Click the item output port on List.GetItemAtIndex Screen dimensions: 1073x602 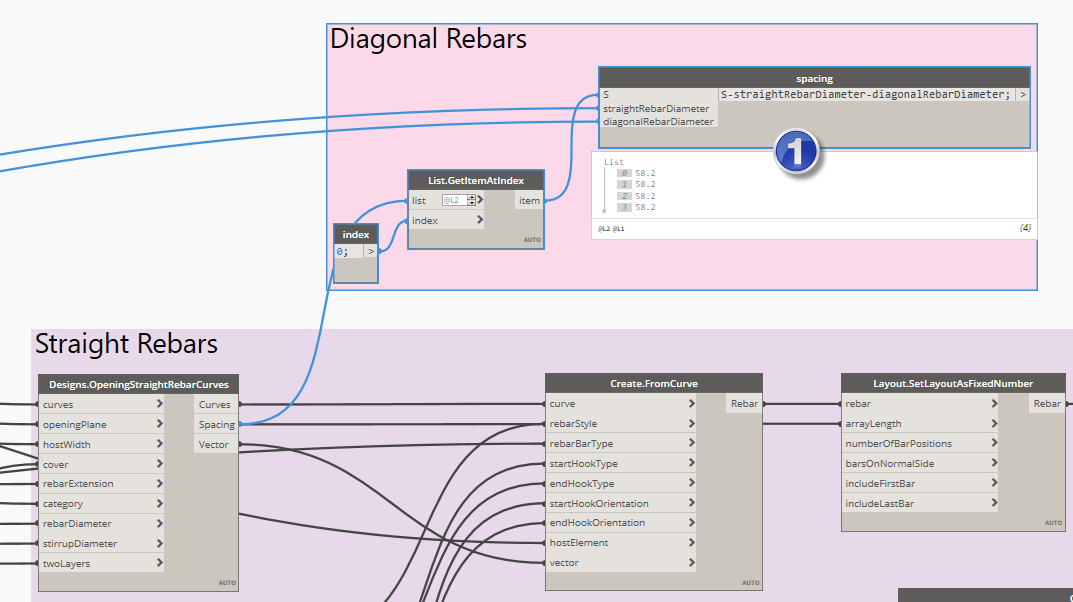coord(529,200)
